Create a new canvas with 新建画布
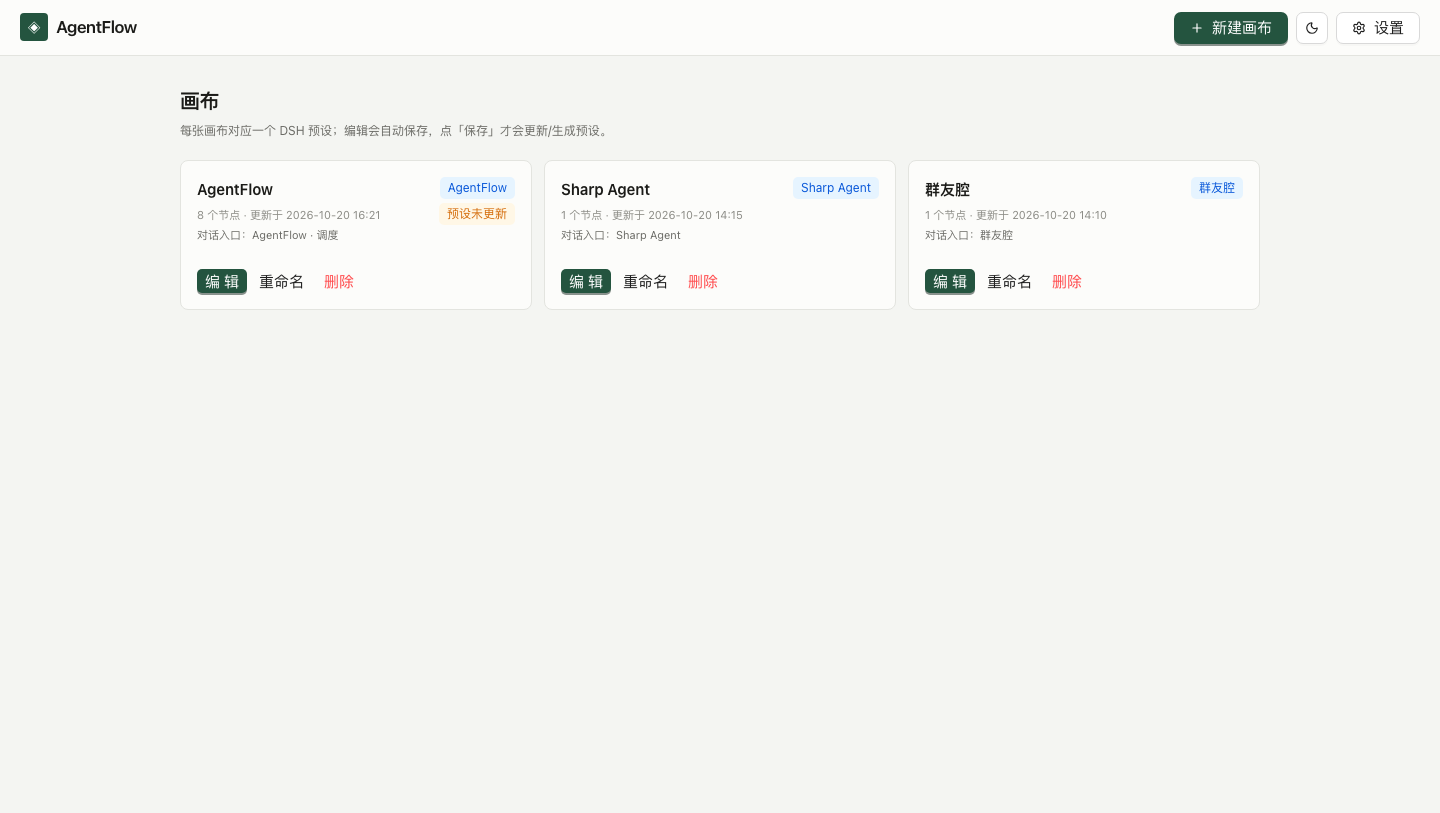Viewport: 1440px width, 813px height. [1231, 28]
